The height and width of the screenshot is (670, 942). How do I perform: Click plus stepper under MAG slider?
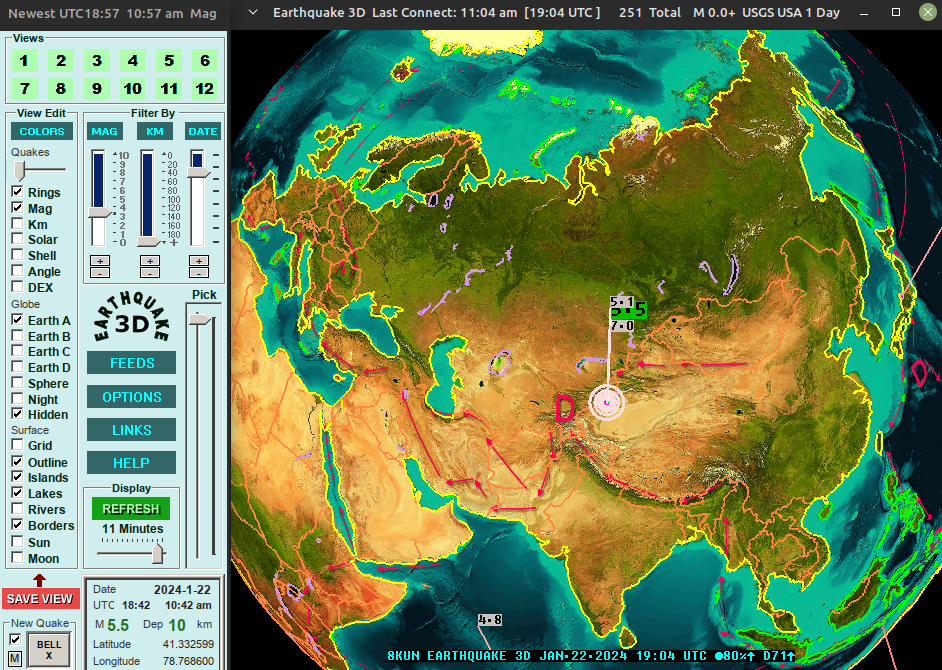click(100, 261)
